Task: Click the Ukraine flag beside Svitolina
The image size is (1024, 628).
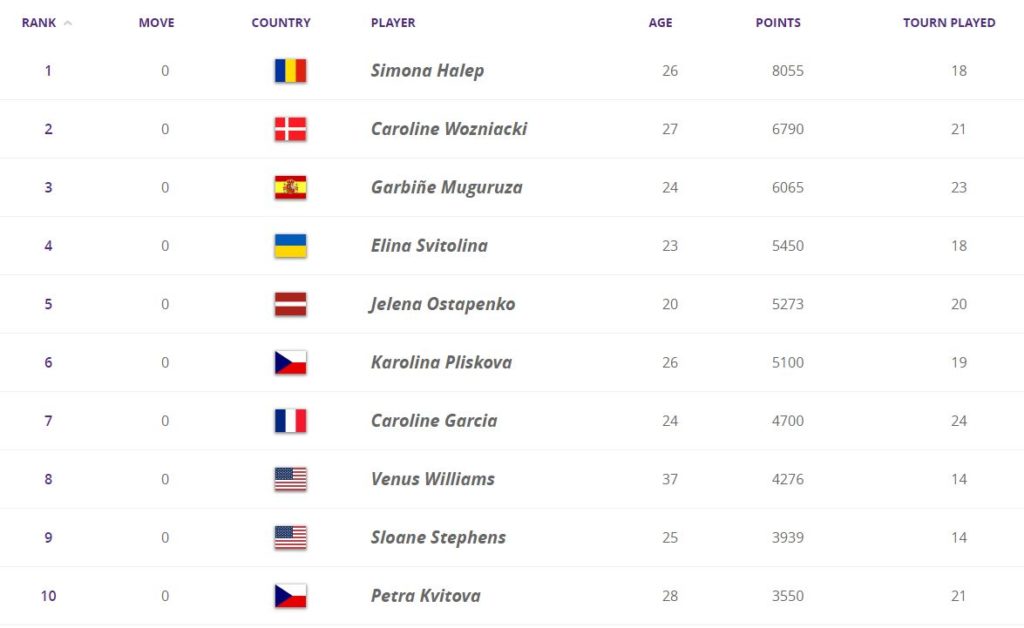Action: pyautogui.click(x=291, y=246)
